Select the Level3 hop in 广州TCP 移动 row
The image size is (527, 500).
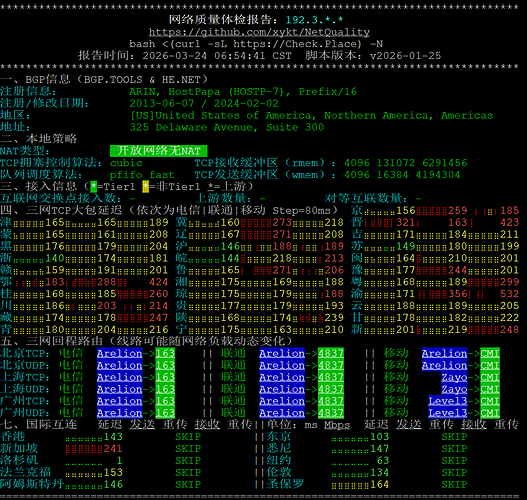(x=448, y=401)
